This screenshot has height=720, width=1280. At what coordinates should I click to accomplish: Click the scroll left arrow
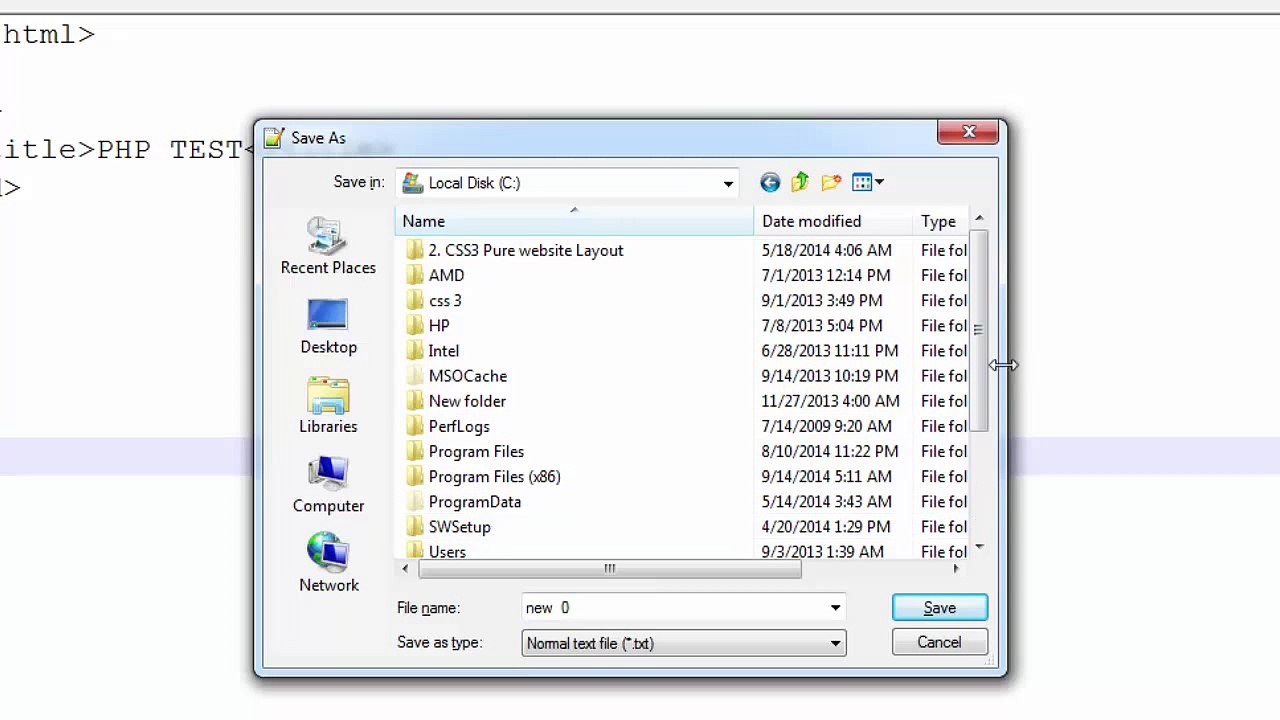pos(405,569)
